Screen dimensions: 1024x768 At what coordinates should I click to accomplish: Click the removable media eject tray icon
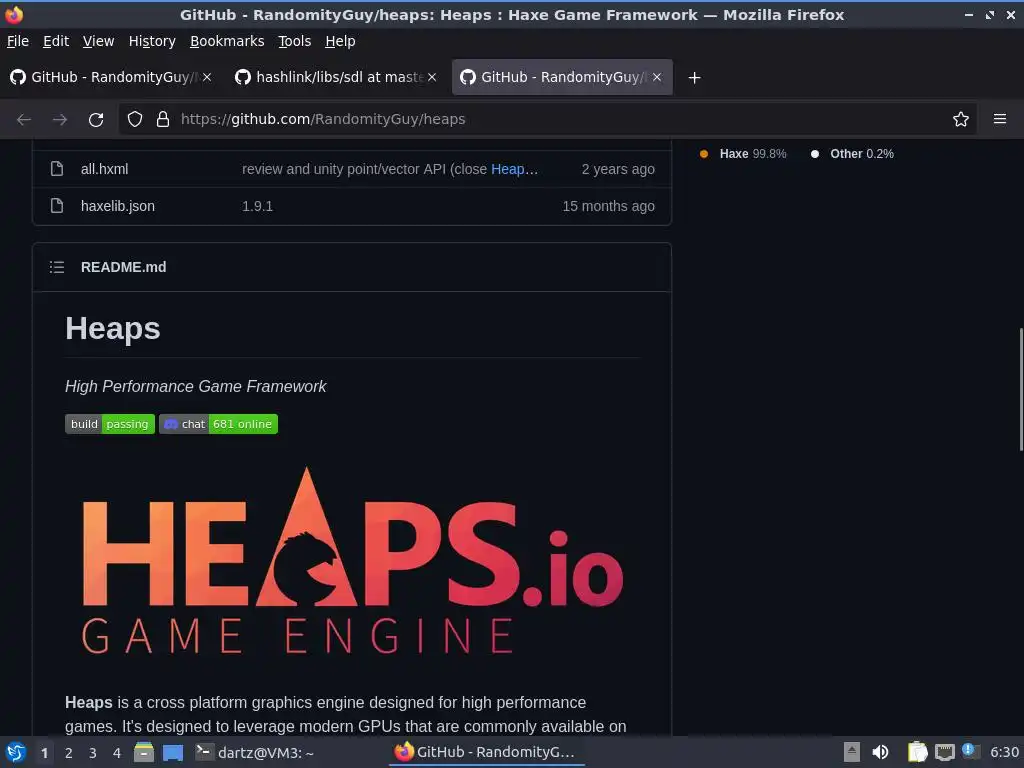[x=852, y=752]
